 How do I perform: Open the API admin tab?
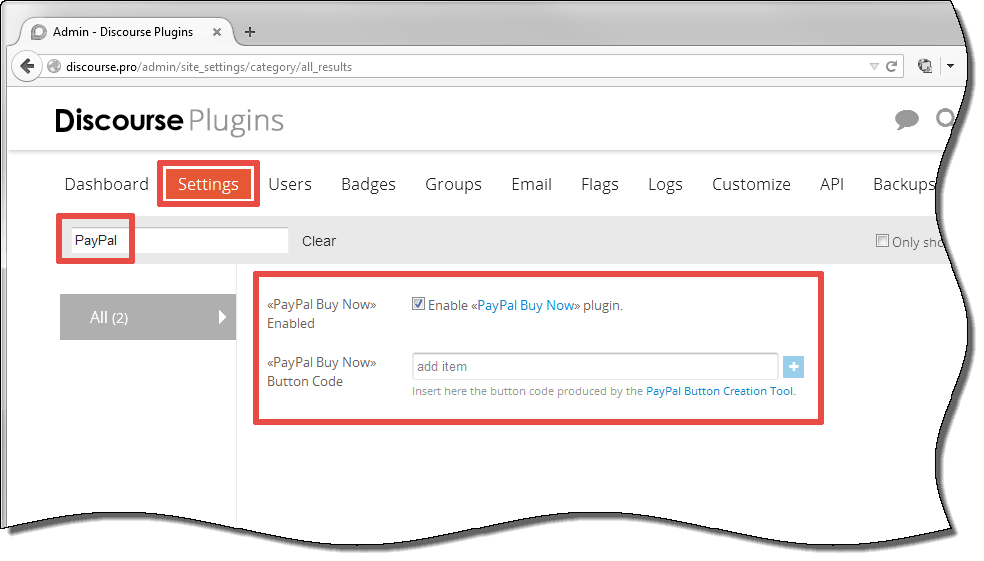pos(832,184)
